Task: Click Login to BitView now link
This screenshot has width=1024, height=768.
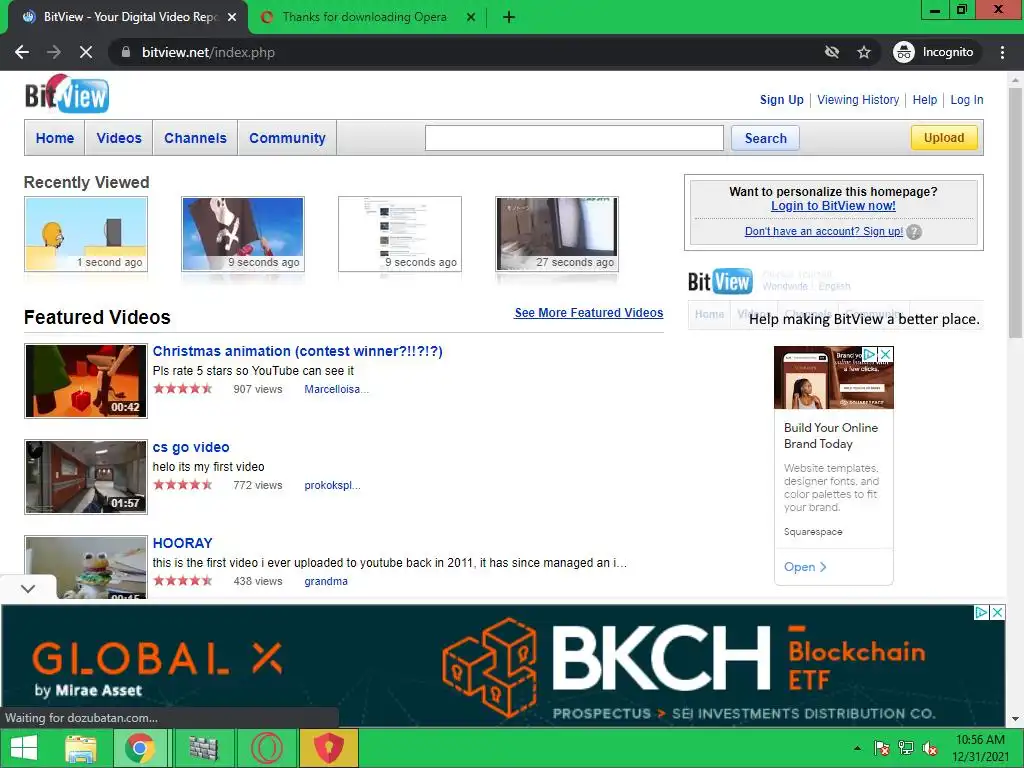Action: (x=833, y=206)
